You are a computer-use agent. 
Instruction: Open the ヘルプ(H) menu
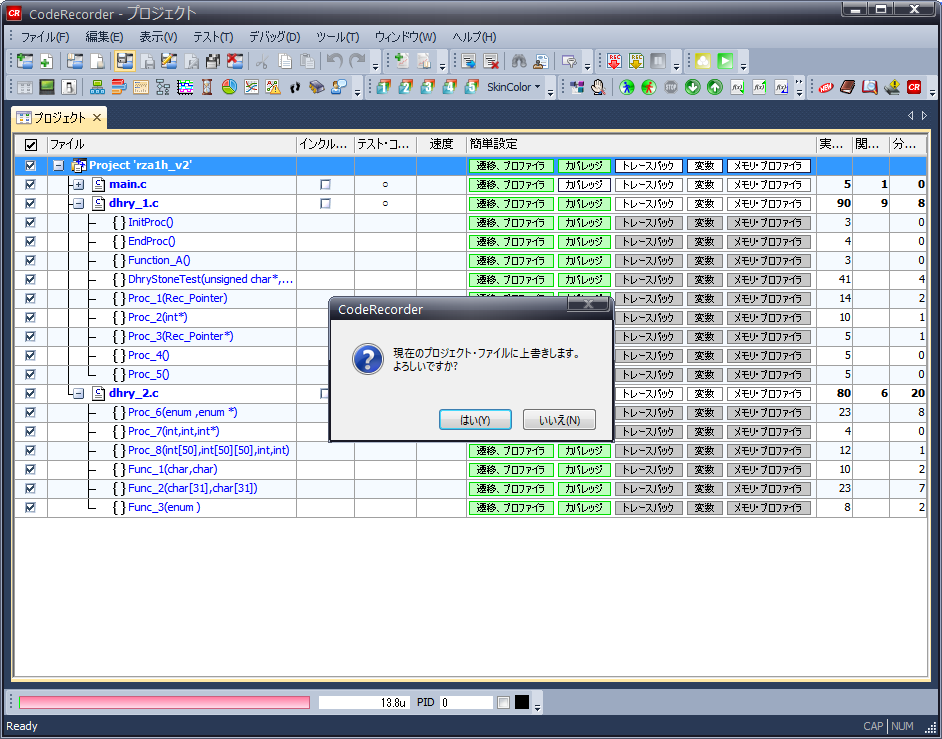(475, 37)
